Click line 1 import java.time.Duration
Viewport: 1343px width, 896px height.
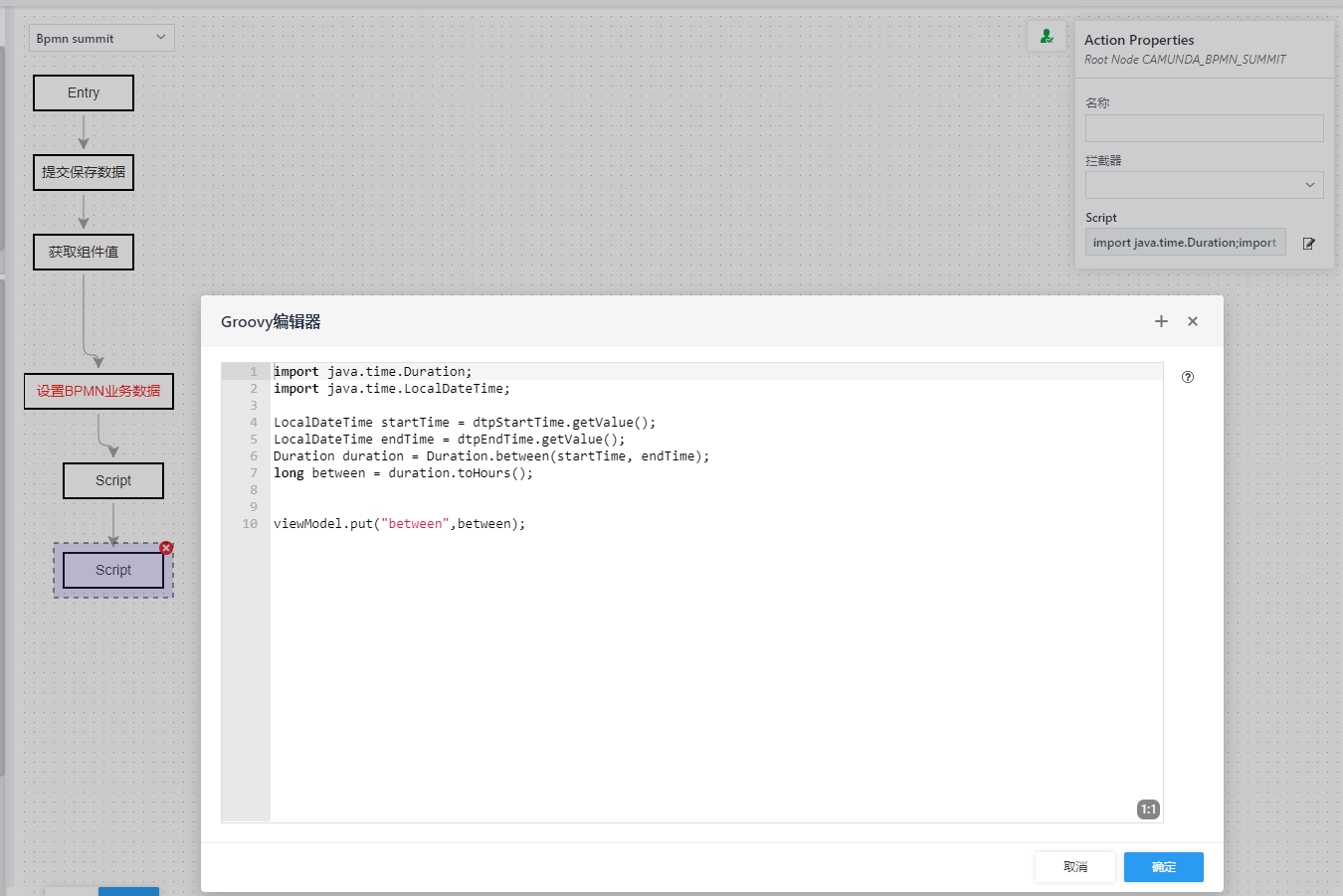(373, 372)
